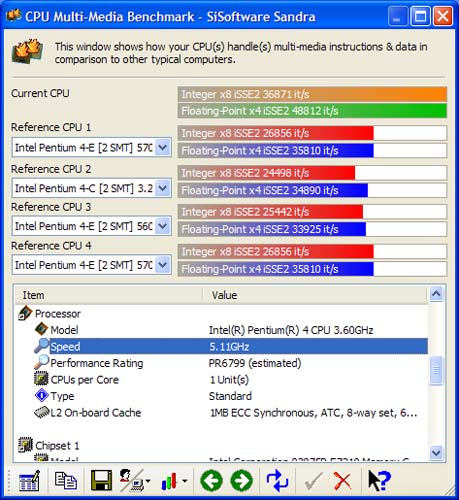The height and width of the screenshot is (500, 459).
Task: Click the 5.11GHz speed value
Action: coord(229,347)
